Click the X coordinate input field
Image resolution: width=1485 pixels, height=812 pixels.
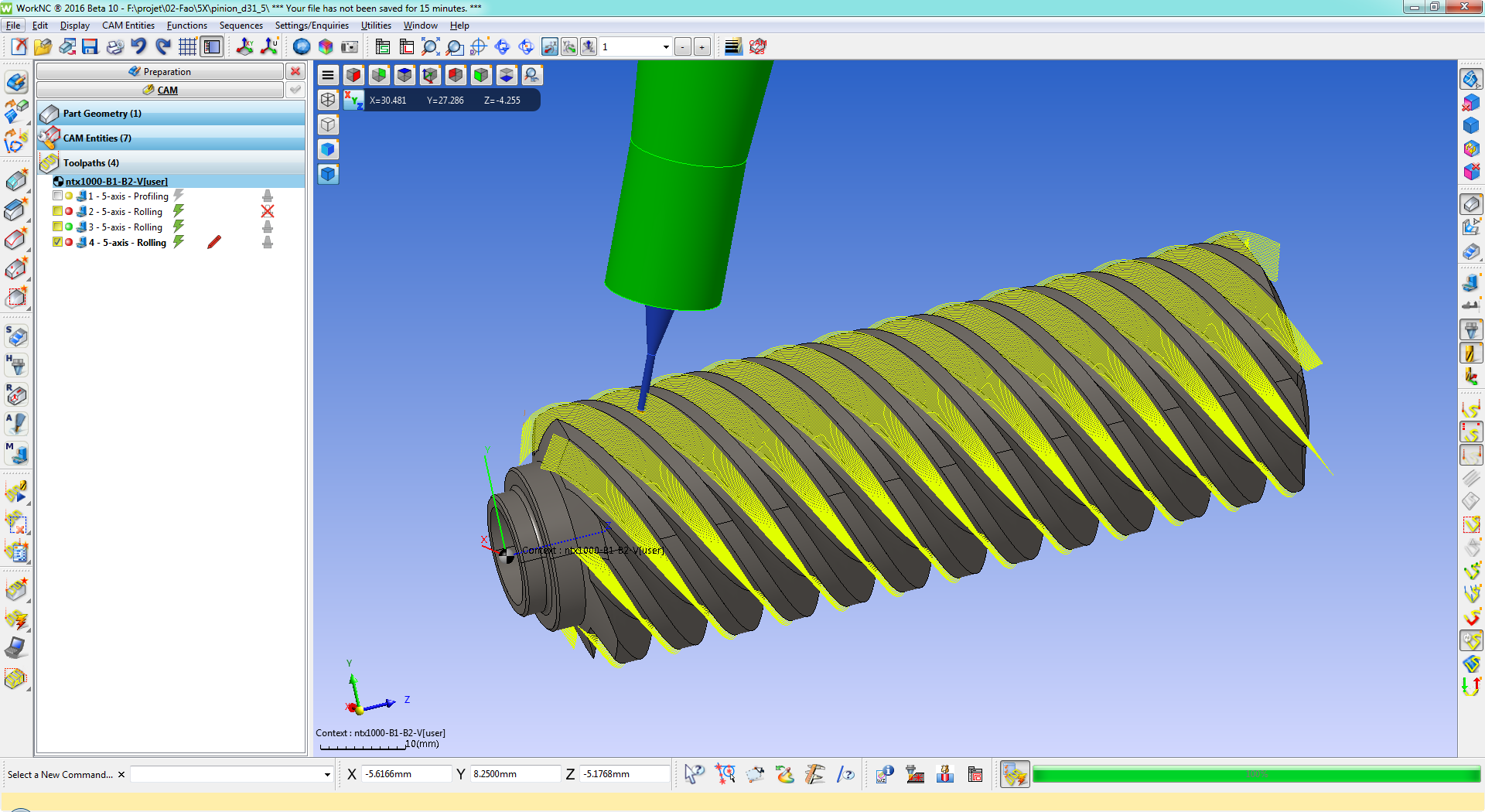coord(407,774)
